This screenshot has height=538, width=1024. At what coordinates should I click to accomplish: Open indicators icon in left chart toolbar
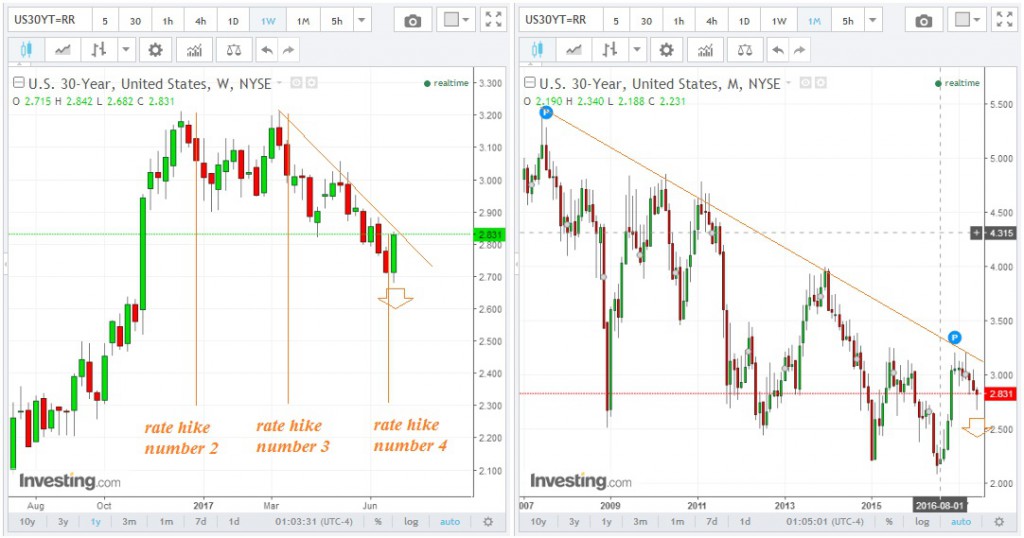point(194,50)
